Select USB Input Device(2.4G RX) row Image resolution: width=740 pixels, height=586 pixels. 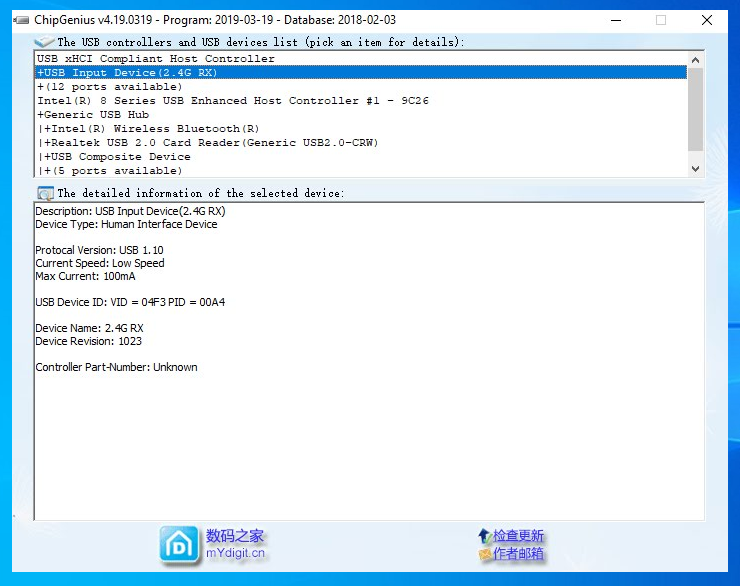point(361,73)
